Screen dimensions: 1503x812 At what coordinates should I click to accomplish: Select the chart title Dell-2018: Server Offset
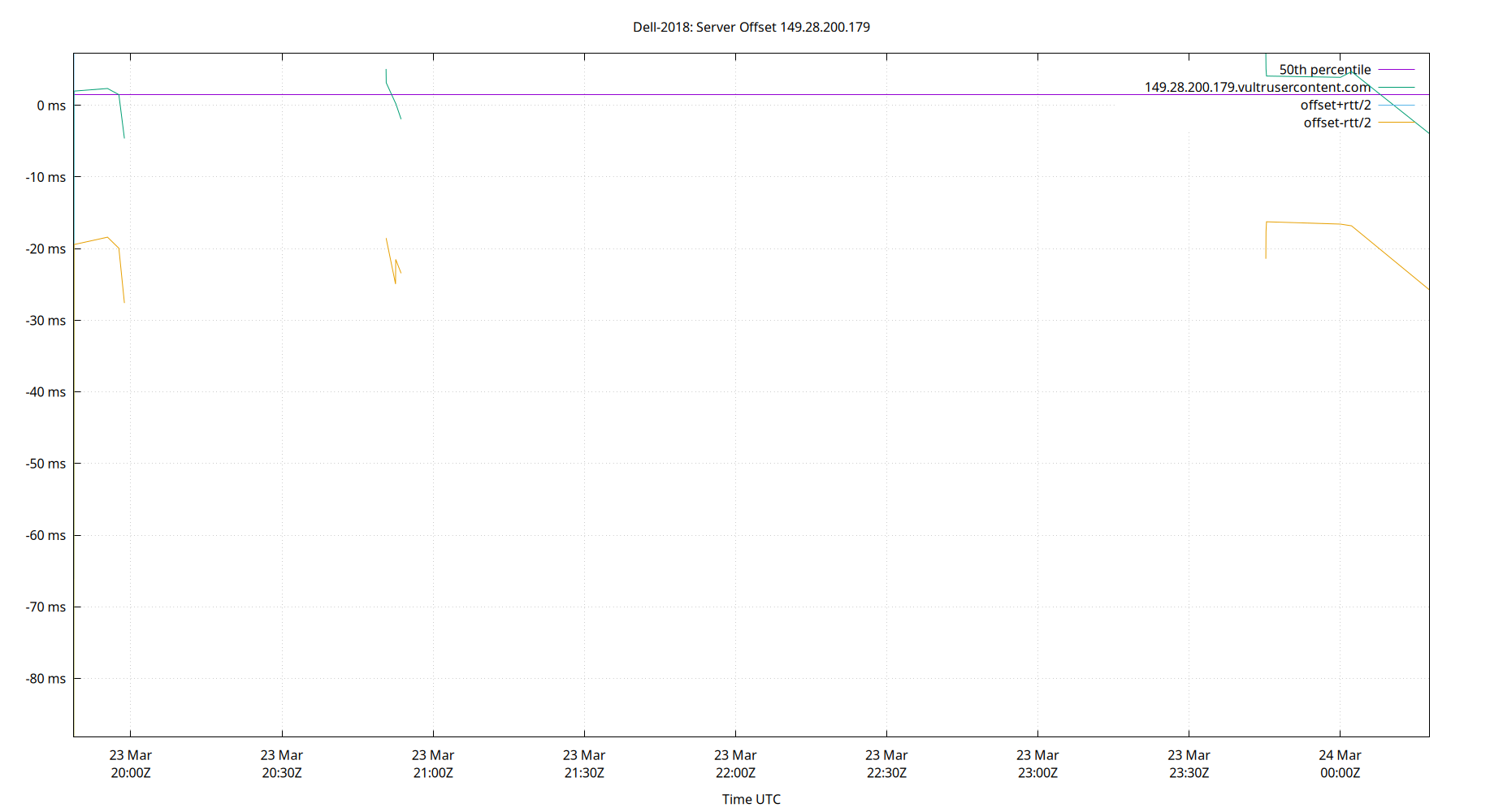750,27
